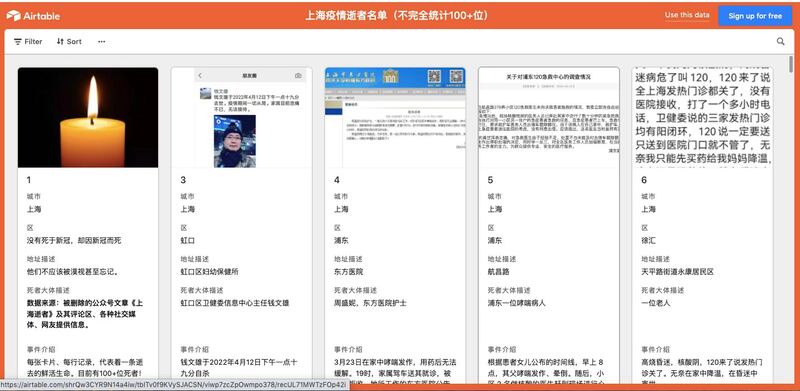
Task: Open the candle image on card 1
Action: click(88, 117)
